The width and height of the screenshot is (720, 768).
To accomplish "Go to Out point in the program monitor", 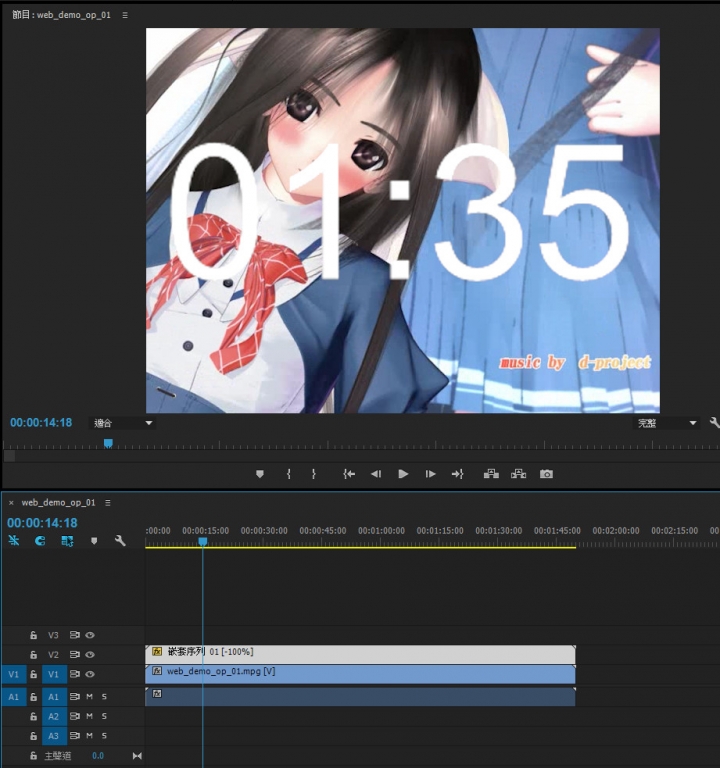I will click(x=457, y=474).
